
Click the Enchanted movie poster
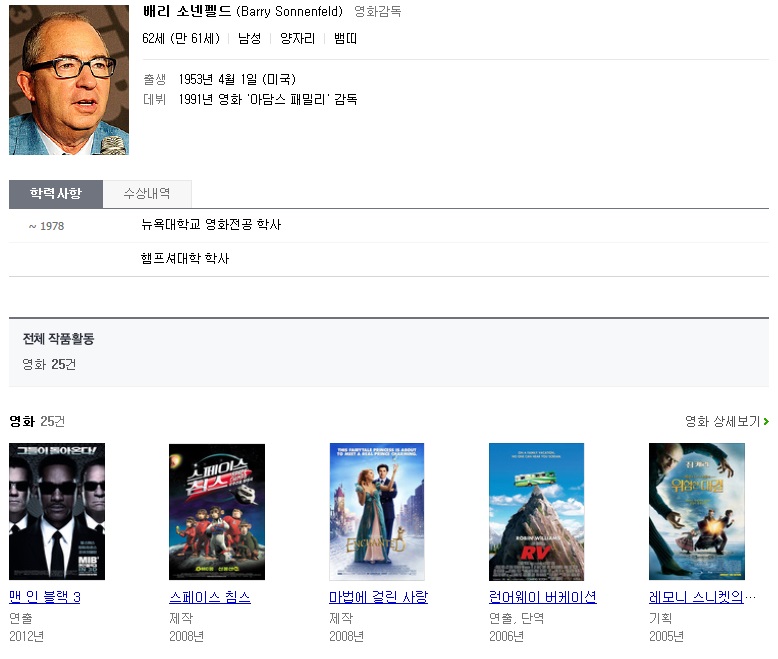[377, 511]
